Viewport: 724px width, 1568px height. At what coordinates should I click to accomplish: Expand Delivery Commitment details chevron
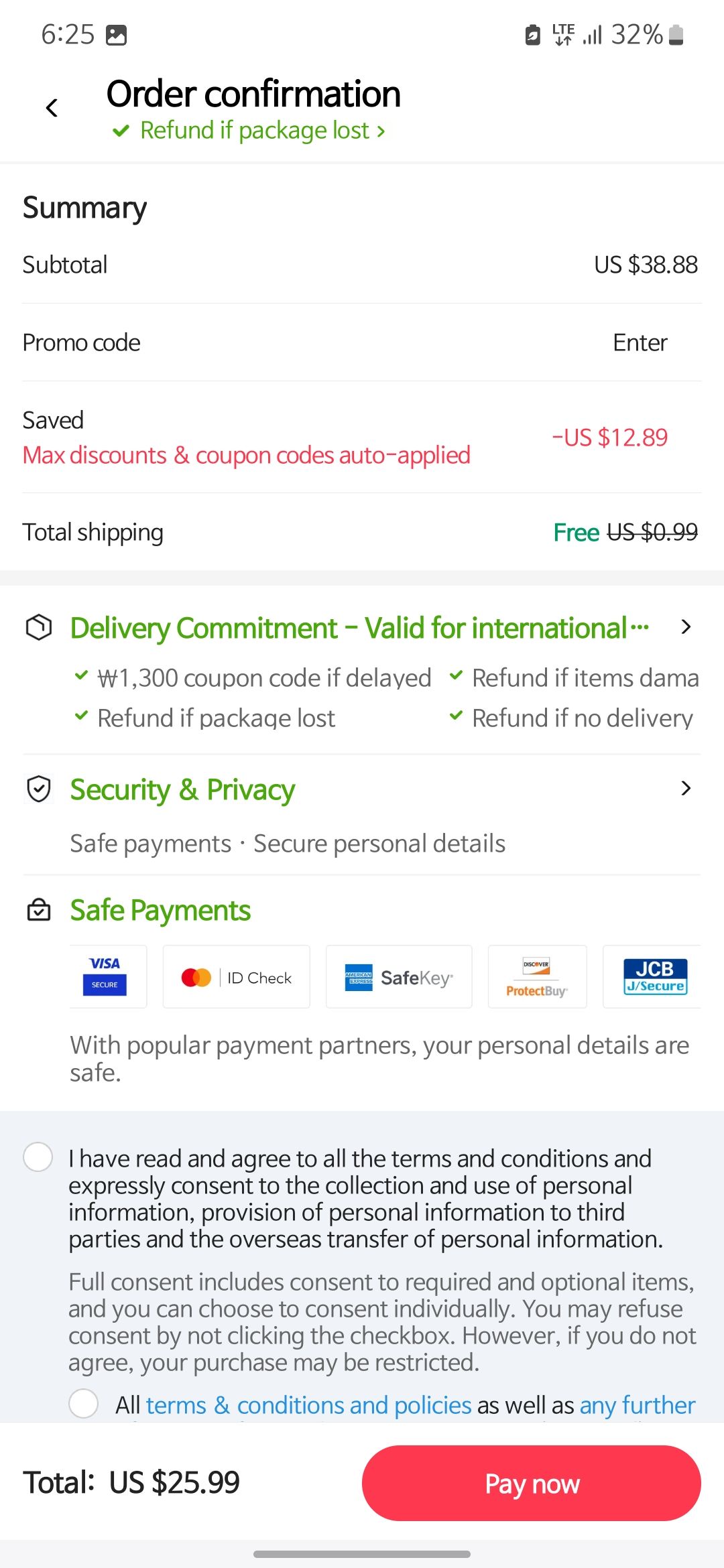tap(685, 627)
